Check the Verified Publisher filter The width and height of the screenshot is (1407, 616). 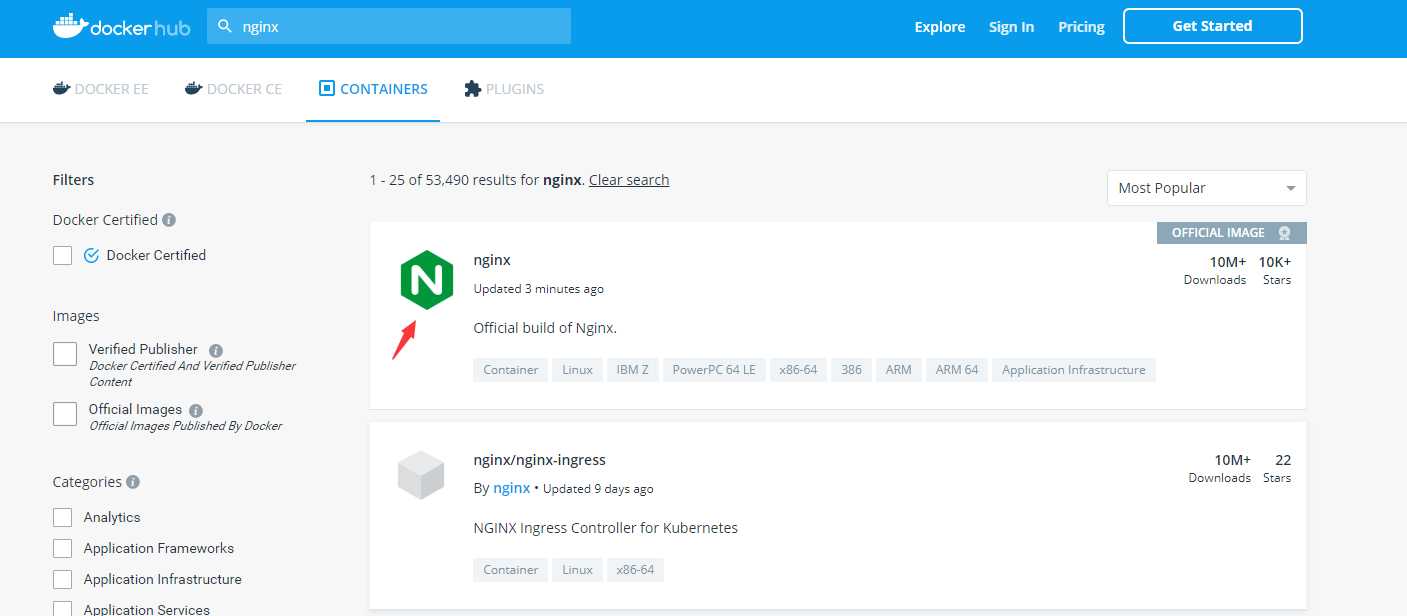point(65,354)
